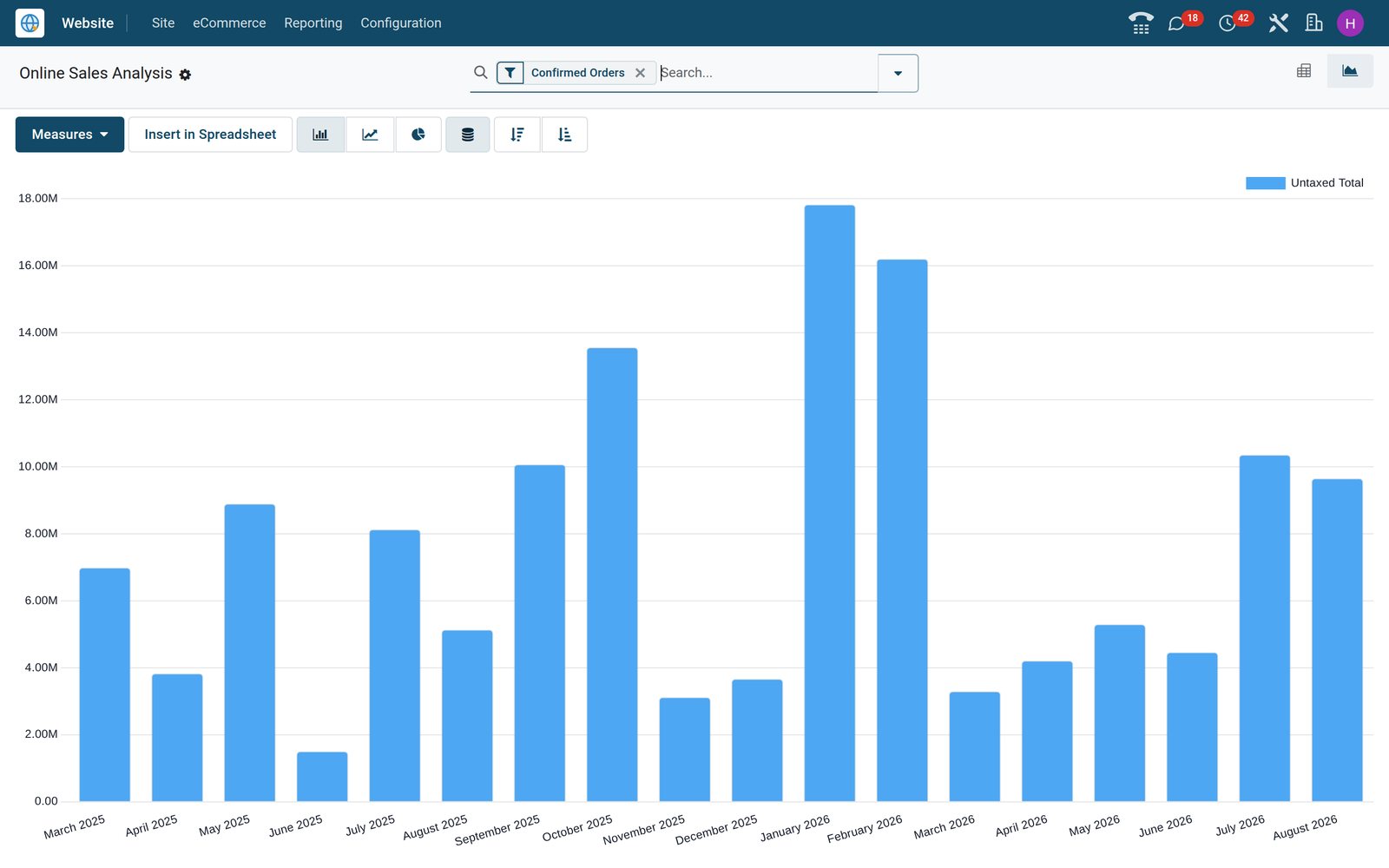Screen dimensions: 1389x868
Task: Open the activities clock icon with 42 badge
Action: (1227, 23)
